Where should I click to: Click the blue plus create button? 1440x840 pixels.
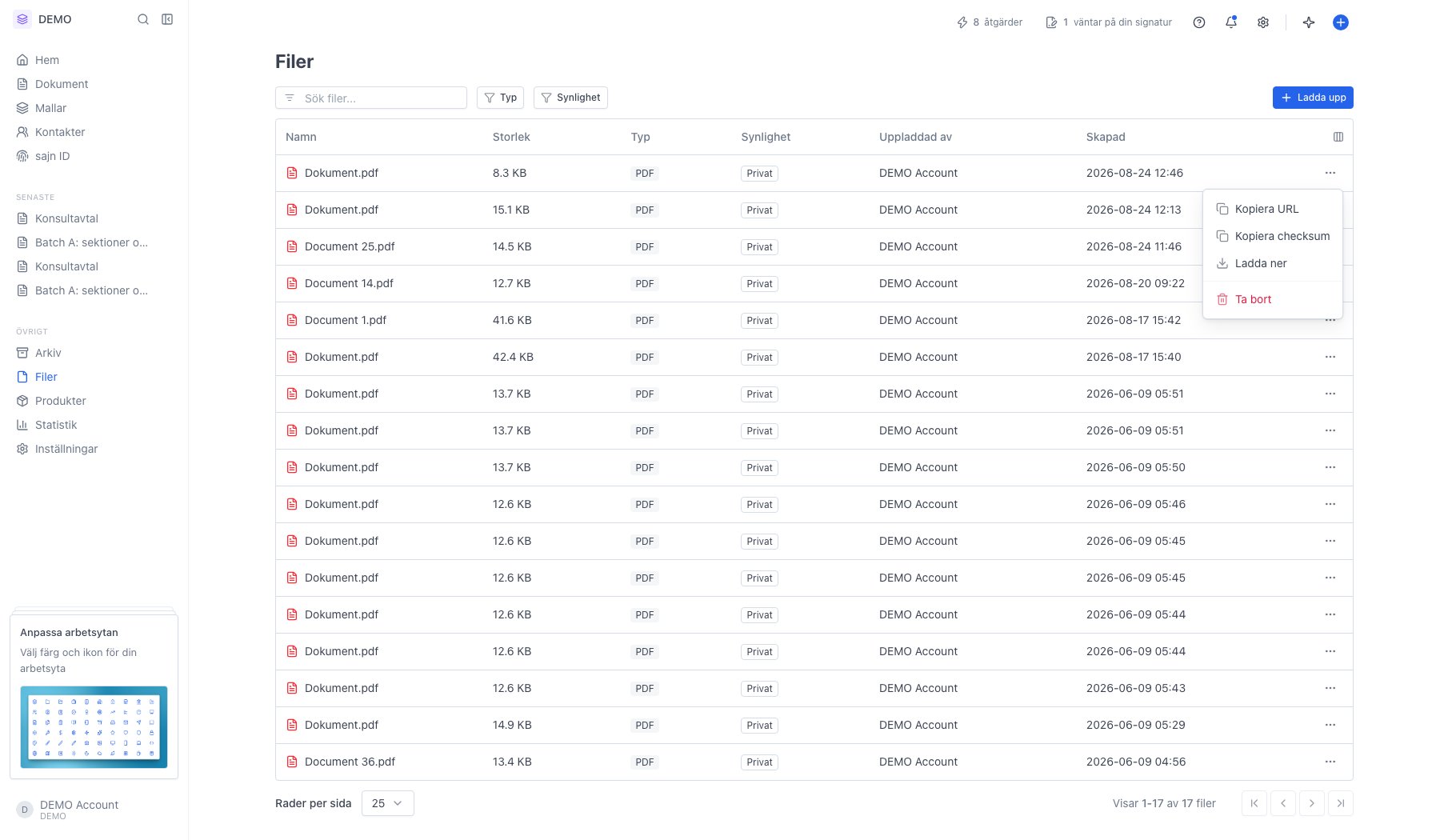pyautogui.click(x=1341, y=22)
